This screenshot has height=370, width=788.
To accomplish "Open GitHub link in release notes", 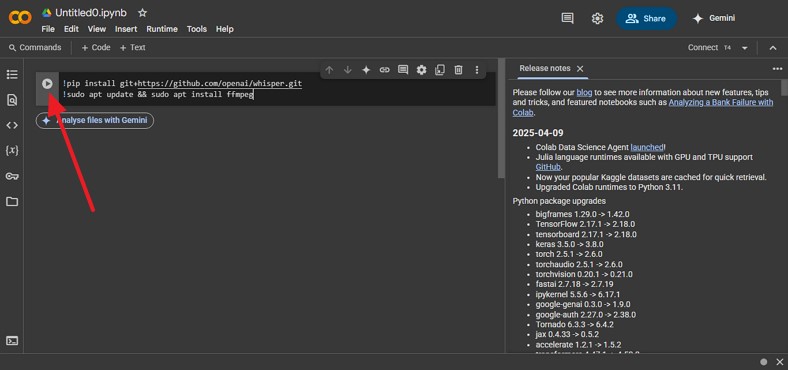I will point(548,167).
